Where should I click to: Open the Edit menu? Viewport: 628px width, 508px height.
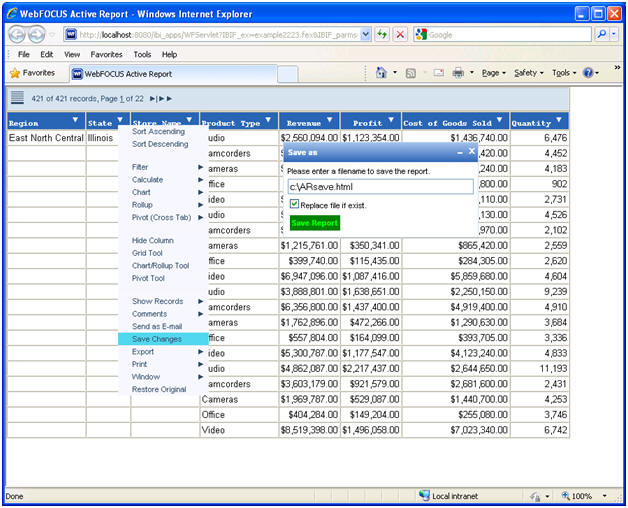click(46, 54)
